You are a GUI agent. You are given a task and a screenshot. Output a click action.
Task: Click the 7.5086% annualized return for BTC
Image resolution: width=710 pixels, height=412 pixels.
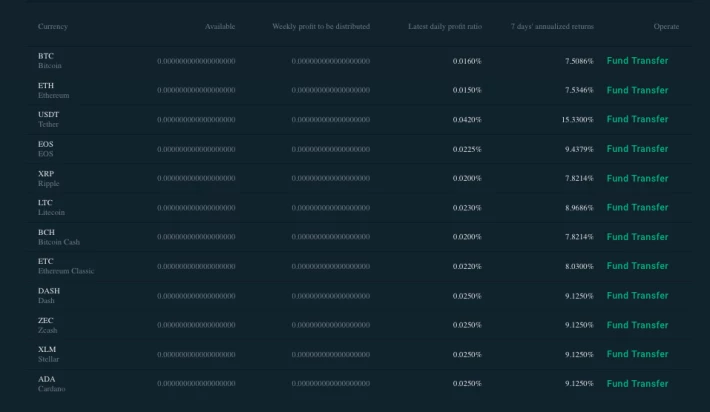(579, 61)
